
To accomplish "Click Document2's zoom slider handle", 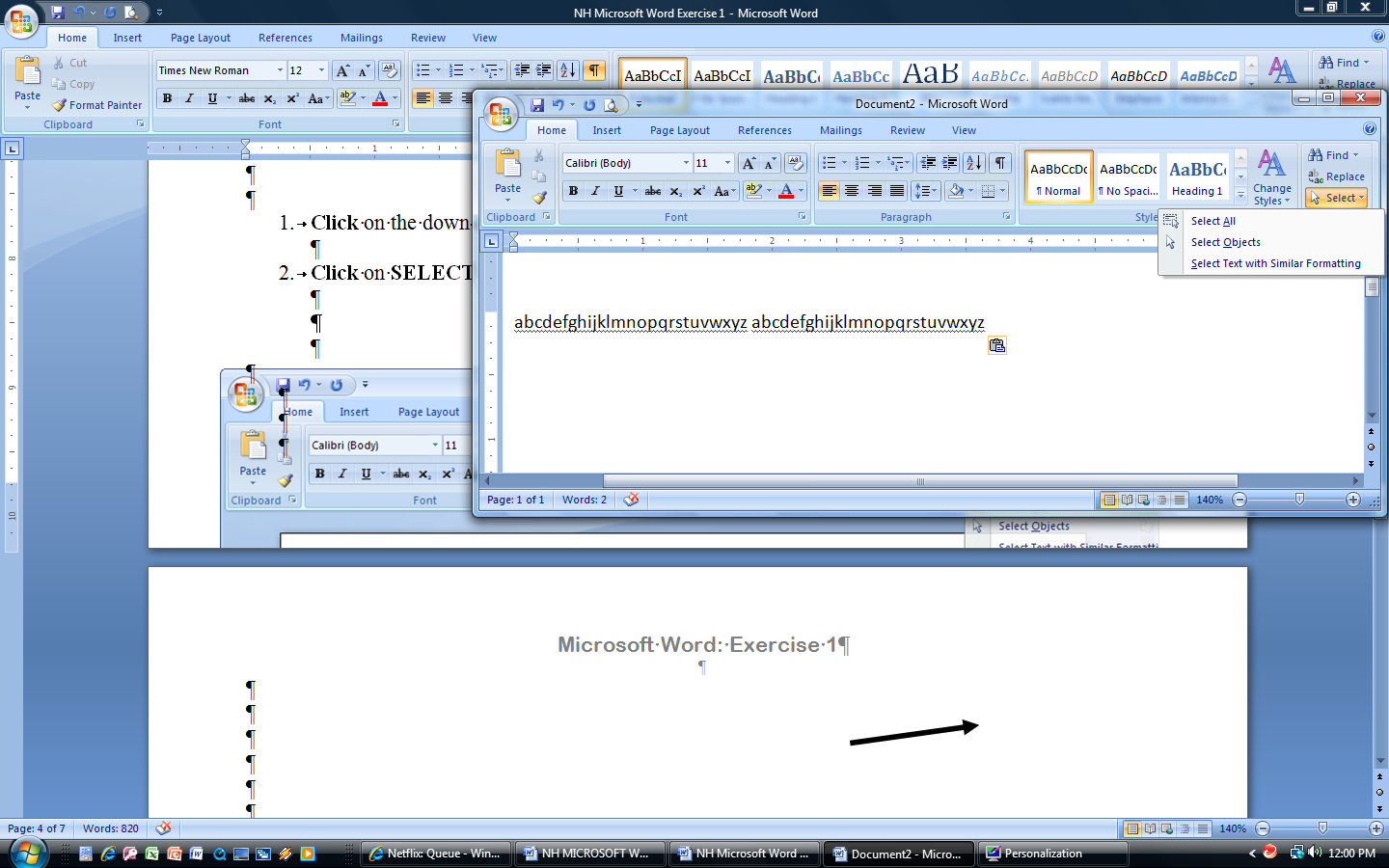I will coord(1299,500).
